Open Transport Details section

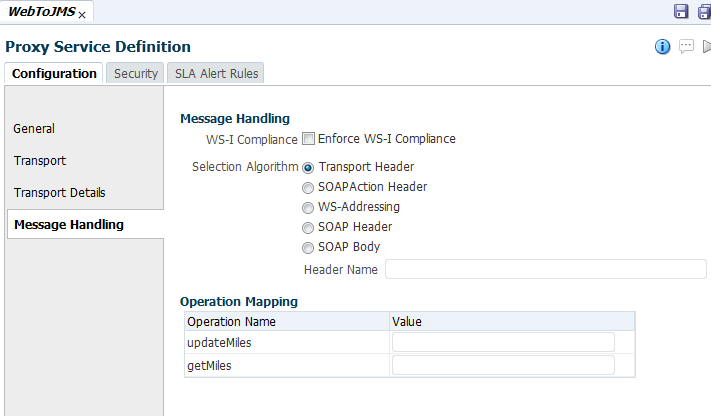(x=59, y=192)
